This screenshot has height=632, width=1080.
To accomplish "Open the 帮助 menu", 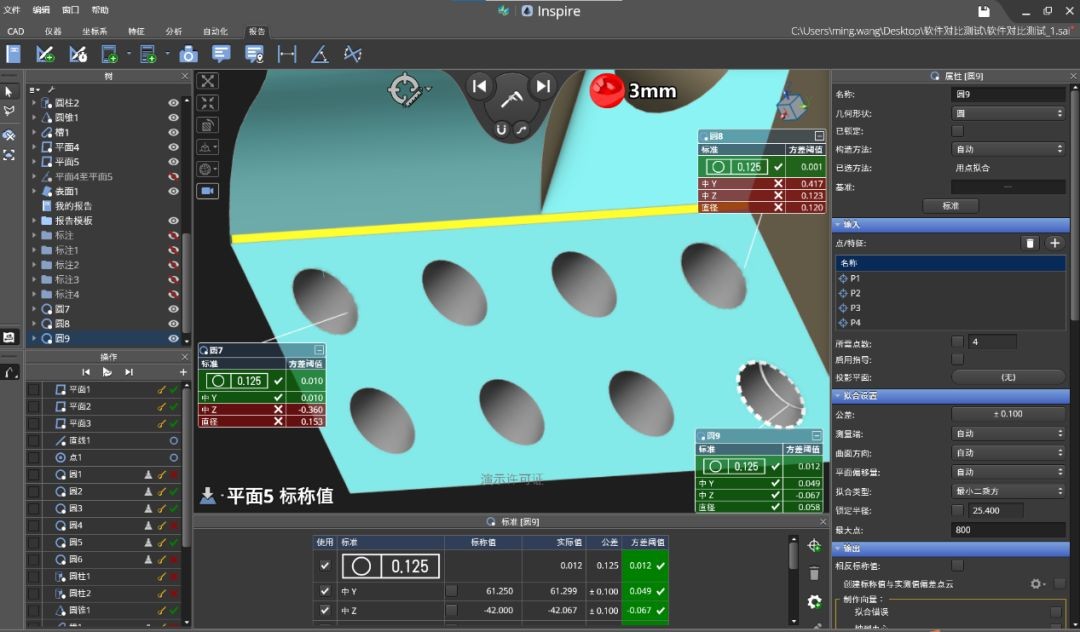I will tap(100, 10).
